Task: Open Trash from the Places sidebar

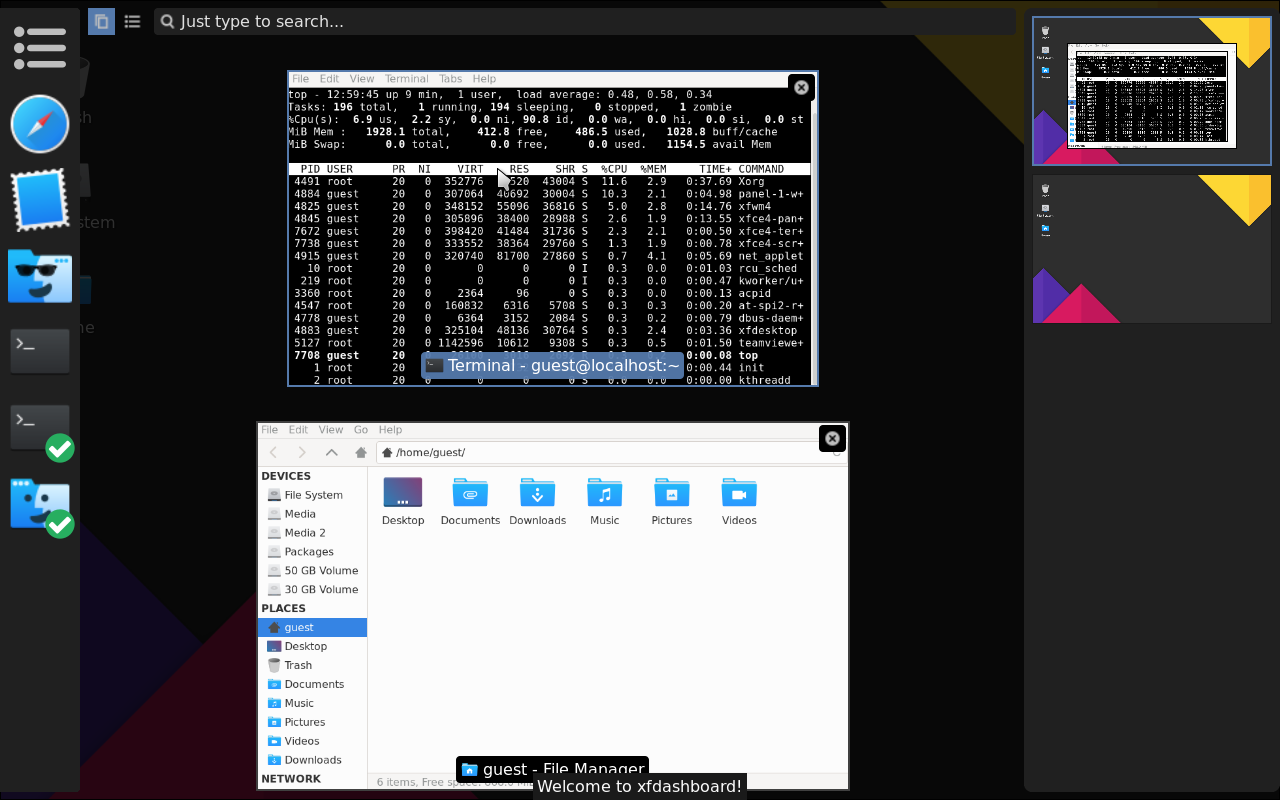Action: (296, 665)
